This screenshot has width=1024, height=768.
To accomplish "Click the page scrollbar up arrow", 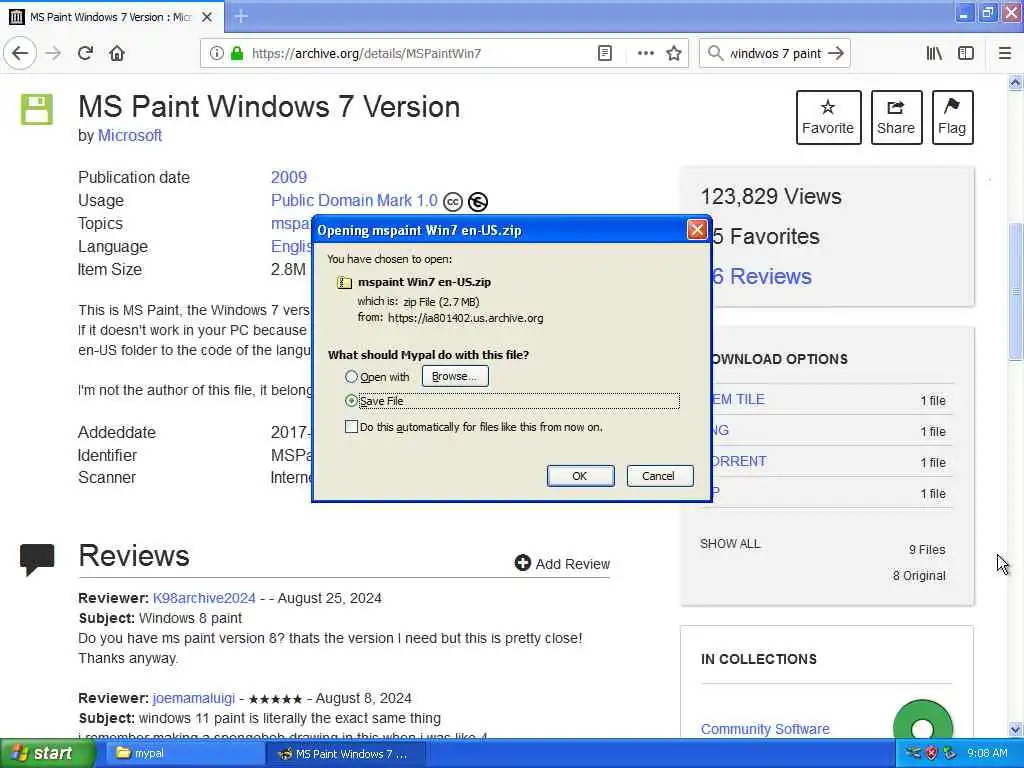I will (1015, 82).
